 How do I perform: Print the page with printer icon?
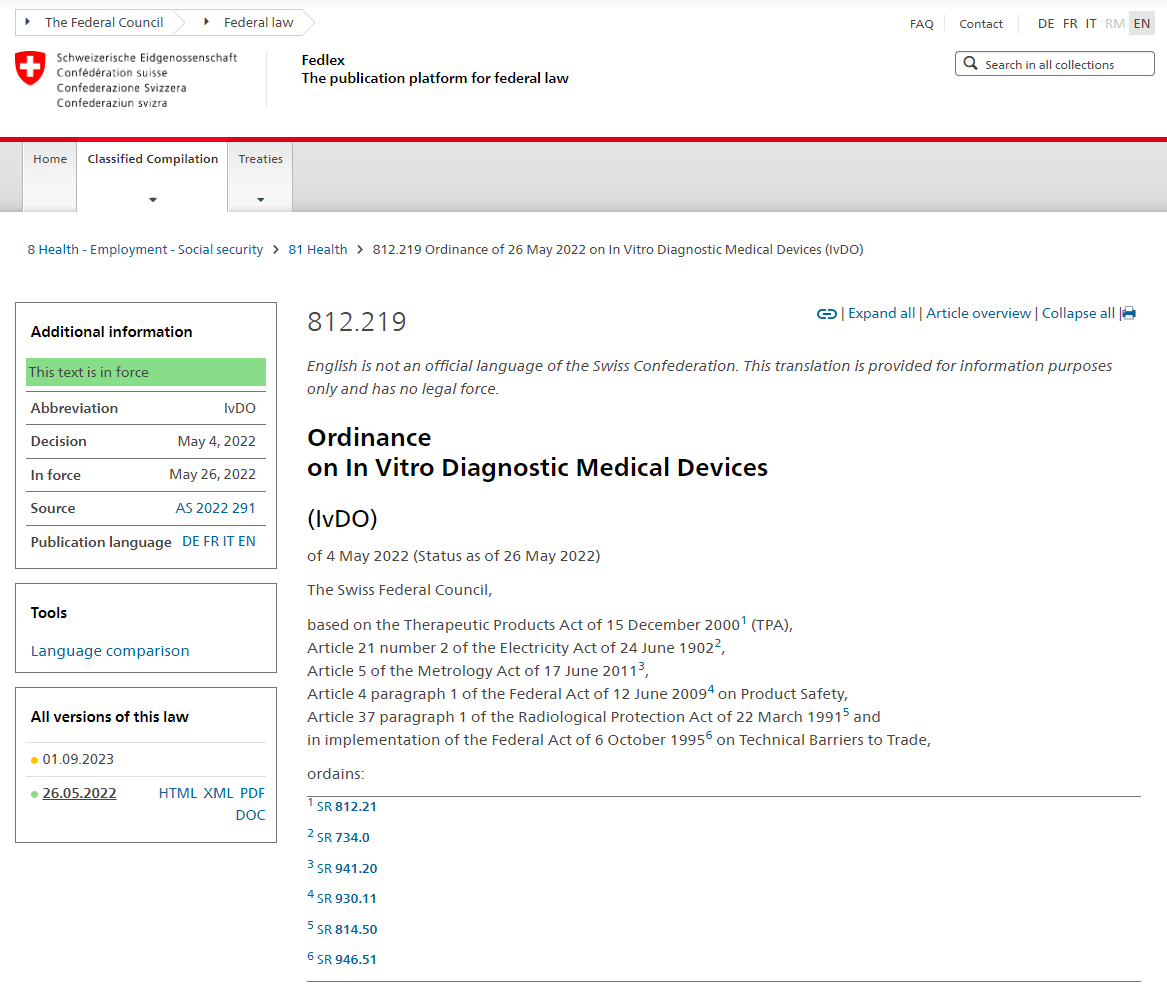pyautogui.click(x=1129, y=313)
